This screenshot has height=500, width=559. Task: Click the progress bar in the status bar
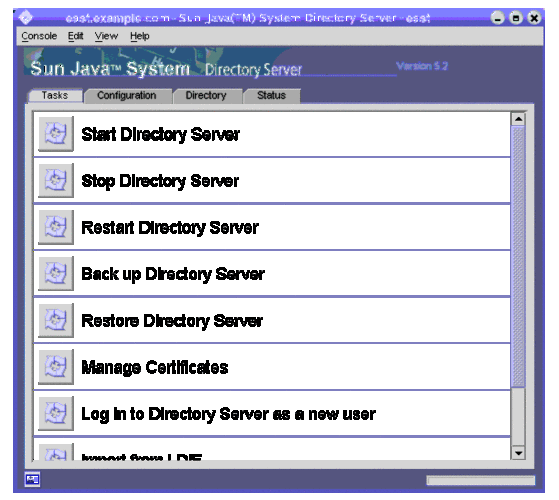(481, 480)
